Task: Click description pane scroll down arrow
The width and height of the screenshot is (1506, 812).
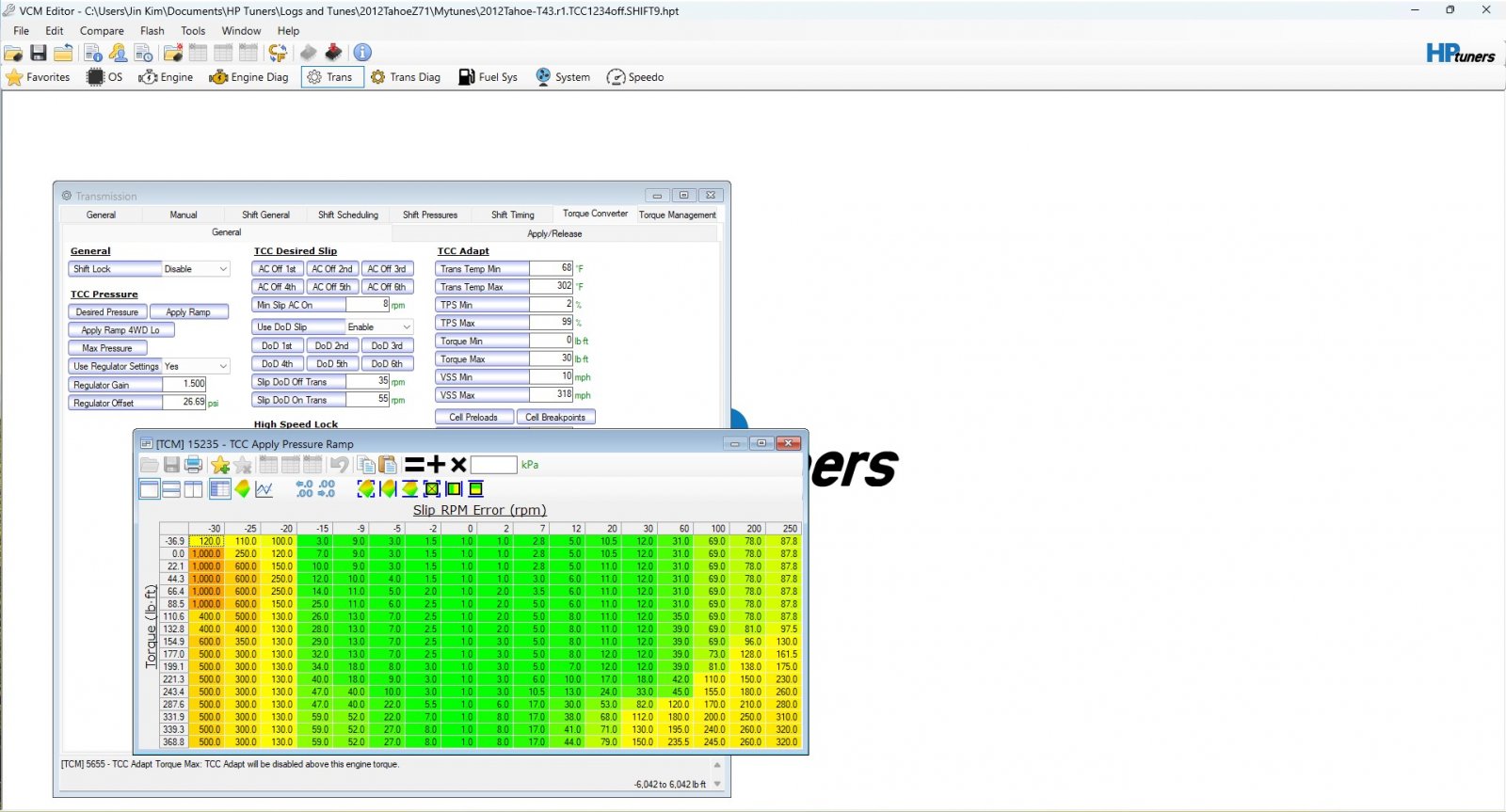Action: [x=717, y=784]
